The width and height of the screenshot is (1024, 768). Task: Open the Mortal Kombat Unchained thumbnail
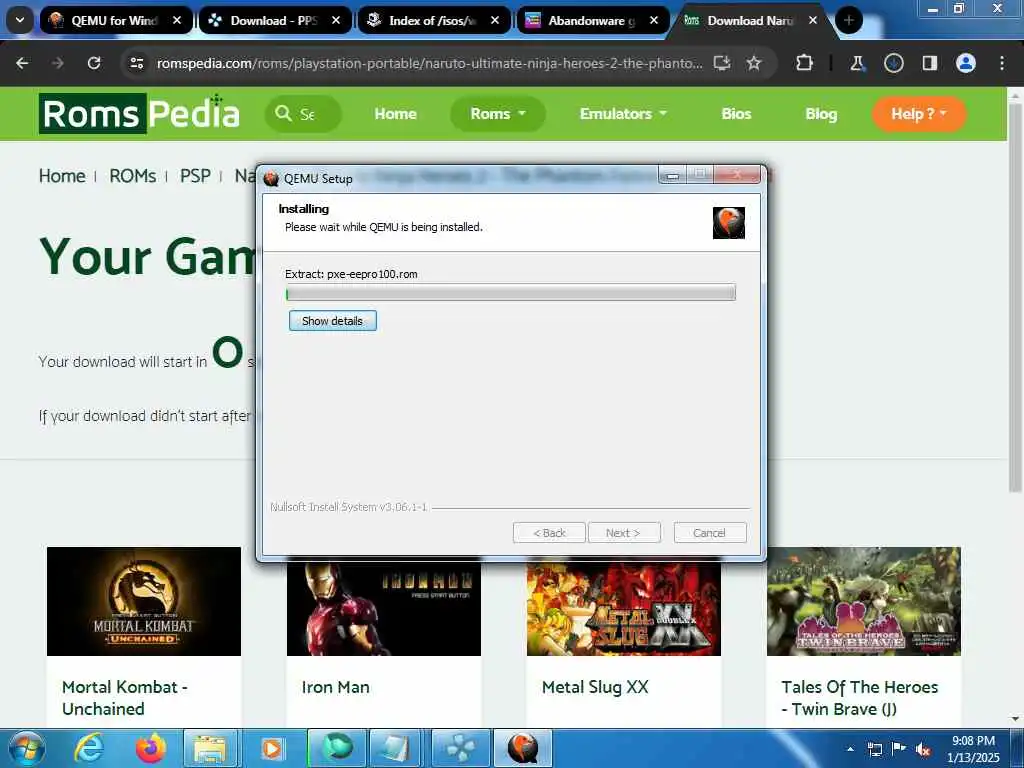(x=144, y=601)
